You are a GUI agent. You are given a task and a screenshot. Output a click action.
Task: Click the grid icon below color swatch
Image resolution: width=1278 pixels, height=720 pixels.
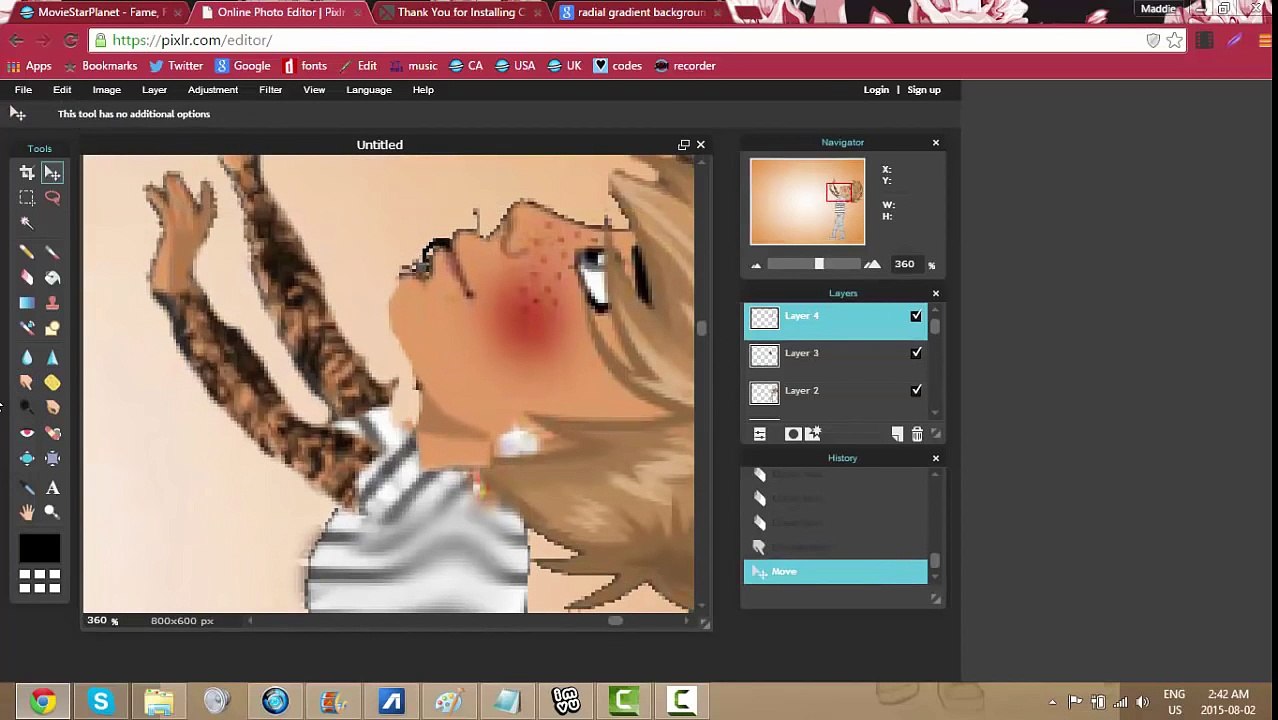(40, 581)
